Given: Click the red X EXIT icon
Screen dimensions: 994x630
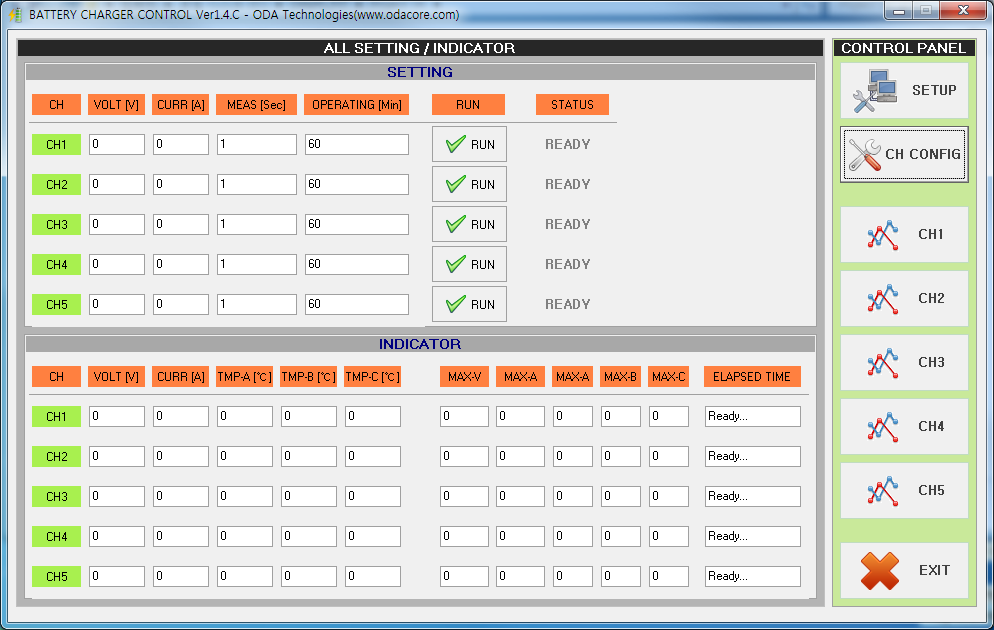Looking at the screenshot, I should tap(880, 570).
